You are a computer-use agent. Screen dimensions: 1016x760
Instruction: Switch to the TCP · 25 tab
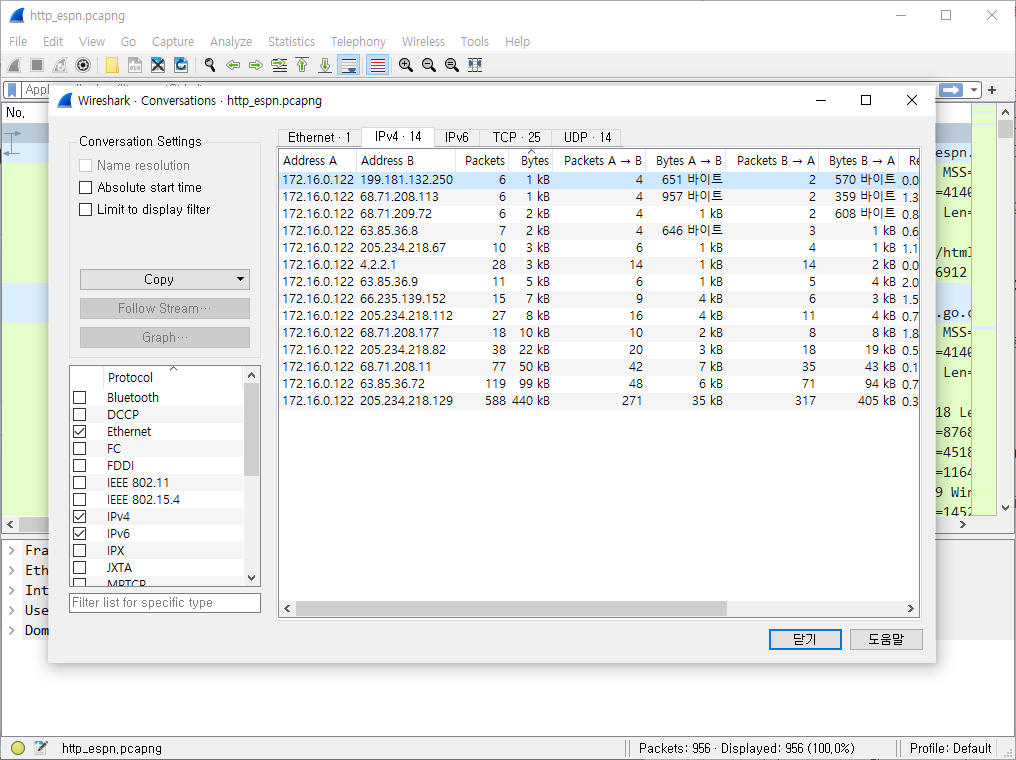pos(516,137)
